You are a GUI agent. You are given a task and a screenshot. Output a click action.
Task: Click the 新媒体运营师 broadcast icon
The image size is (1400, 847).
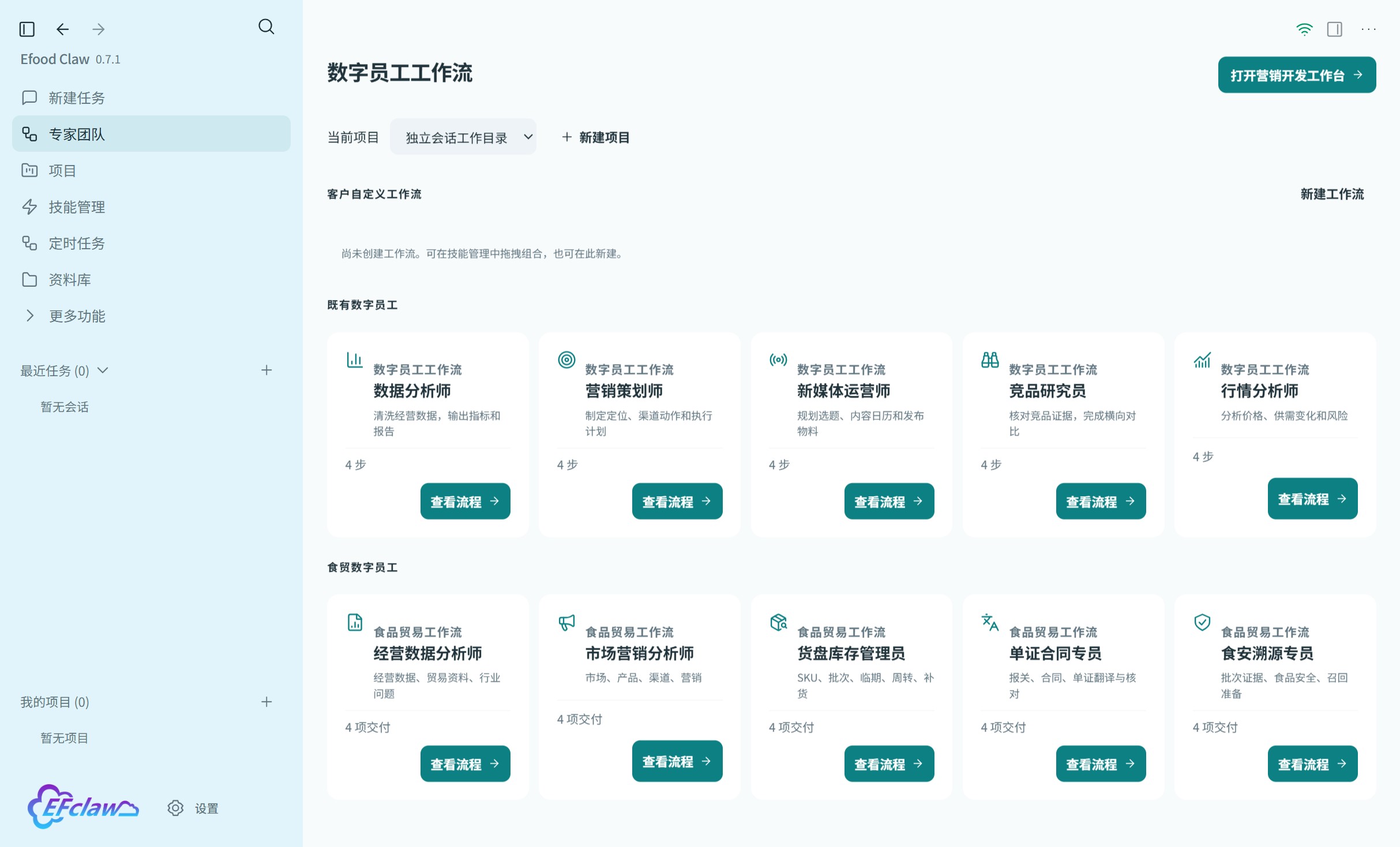778,359
